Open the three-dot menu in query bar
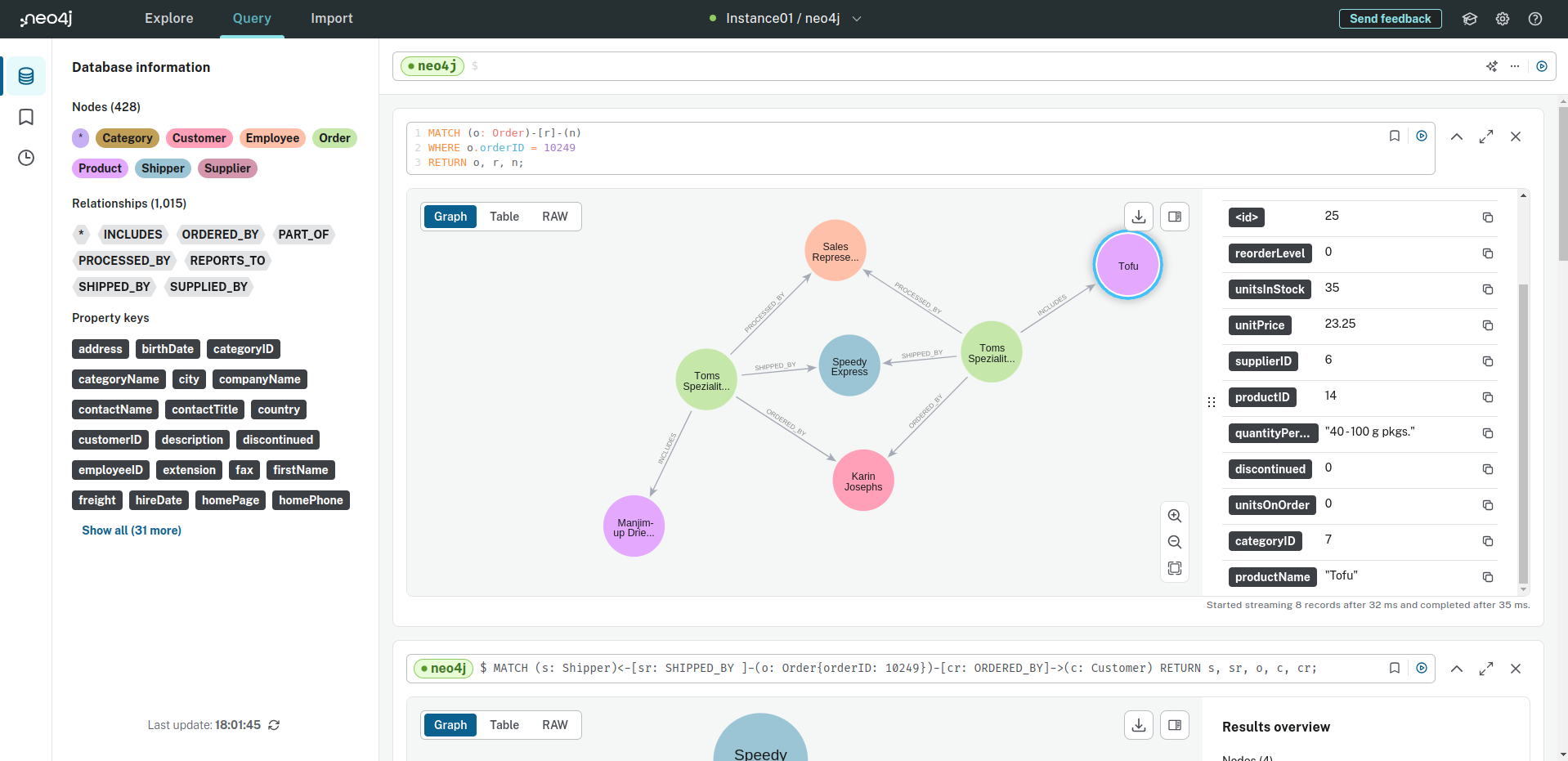1568x761 pixels. (1515, 66)
